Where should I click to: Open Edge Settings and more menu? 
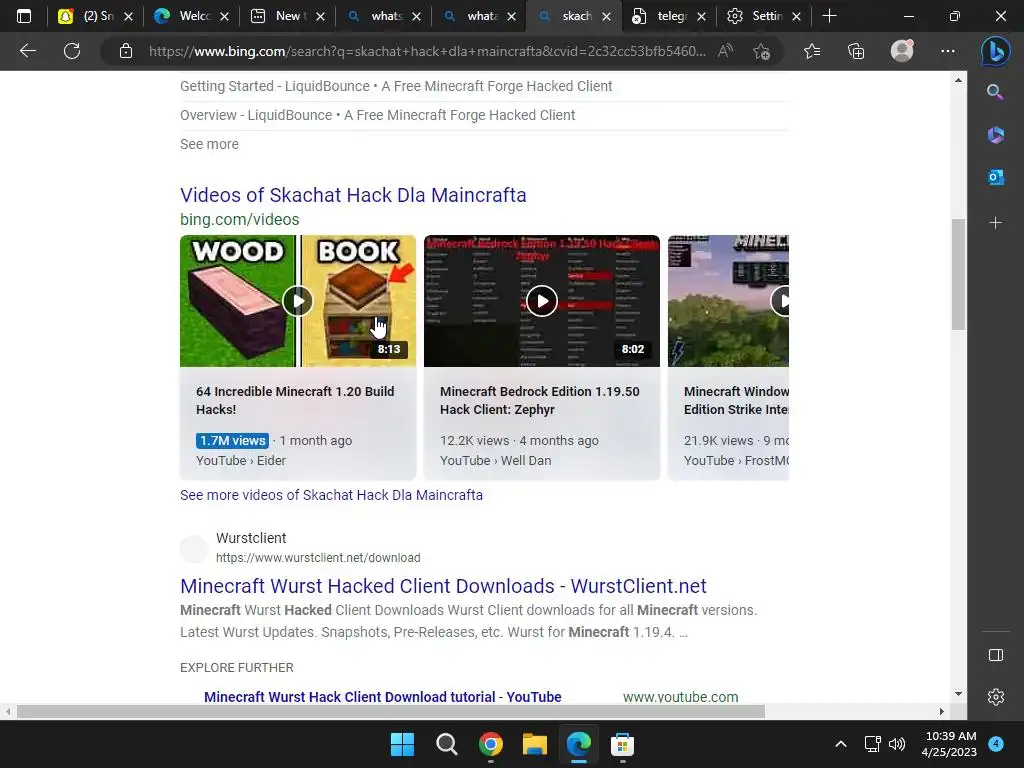[x=948, y=51]
